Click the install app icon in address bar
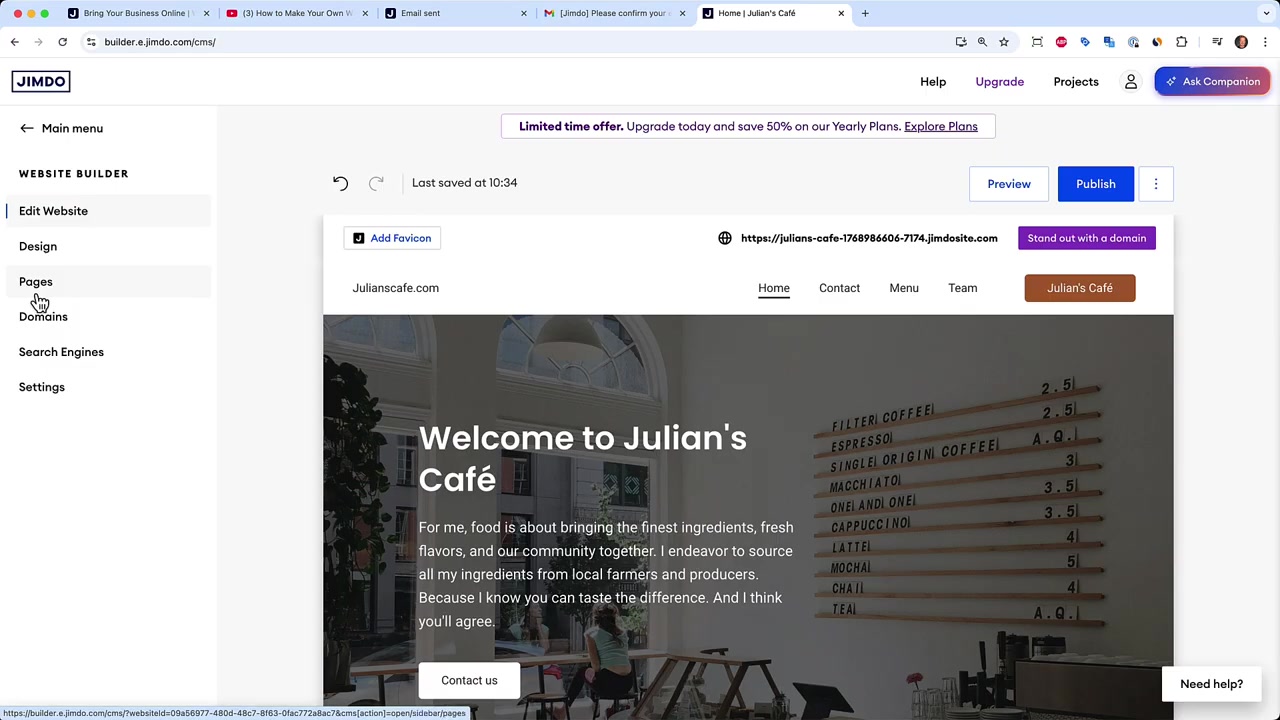The image size is (1280, 720). pyautogui.click(x=961, y=42)
